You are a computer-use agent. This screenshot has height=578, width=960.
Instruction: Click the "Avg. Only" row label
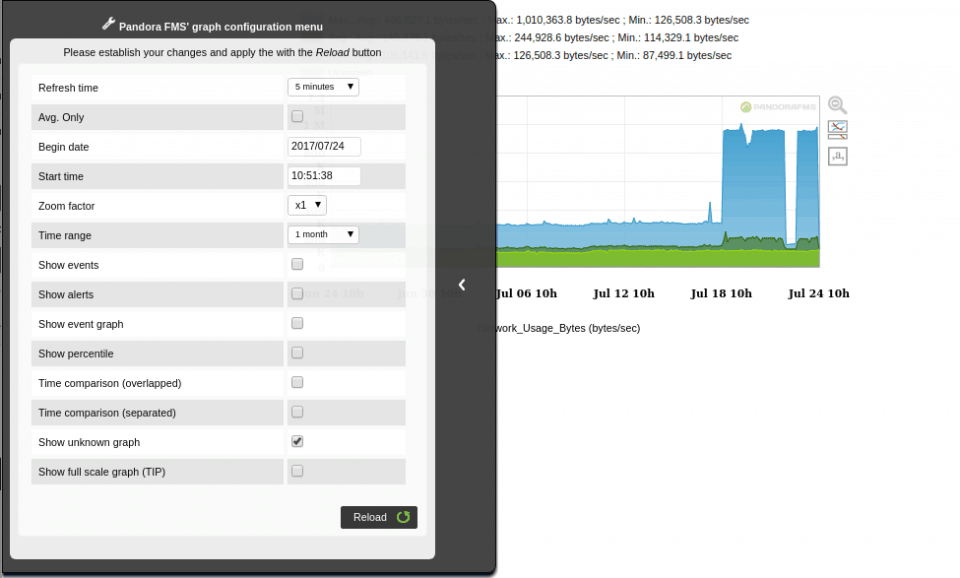tap(61, 118)
